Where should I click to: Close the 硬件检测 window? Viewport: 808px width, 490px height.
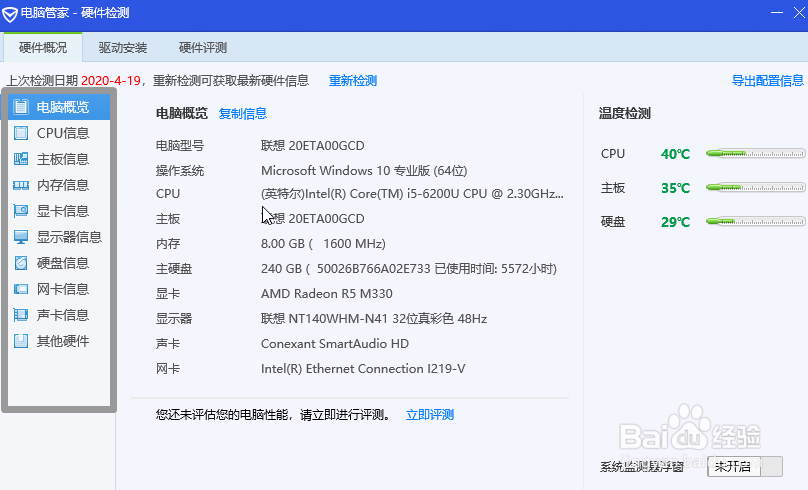click(800, 12)
